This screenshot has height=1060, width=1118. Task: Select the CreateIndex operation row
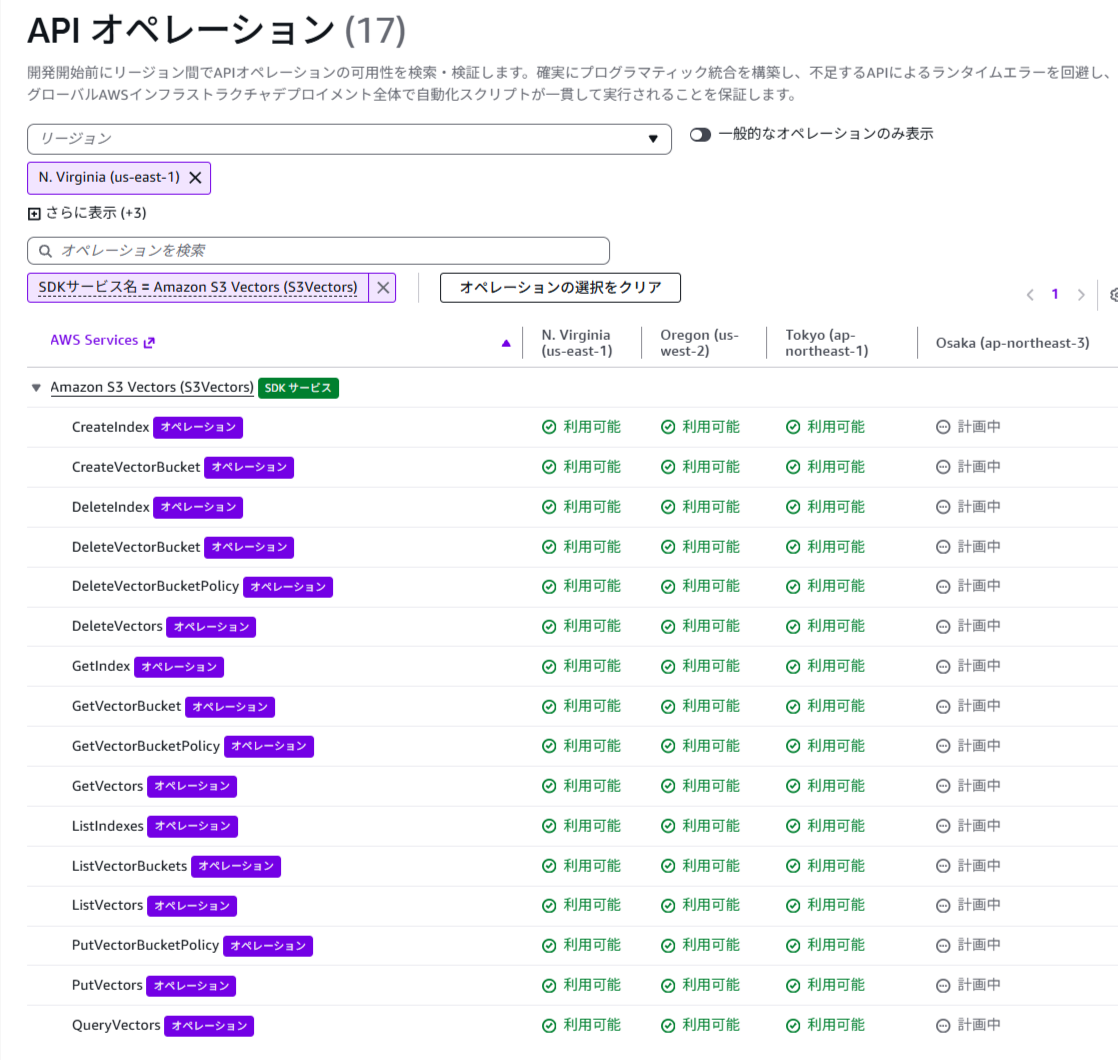(x=573, y=427)
